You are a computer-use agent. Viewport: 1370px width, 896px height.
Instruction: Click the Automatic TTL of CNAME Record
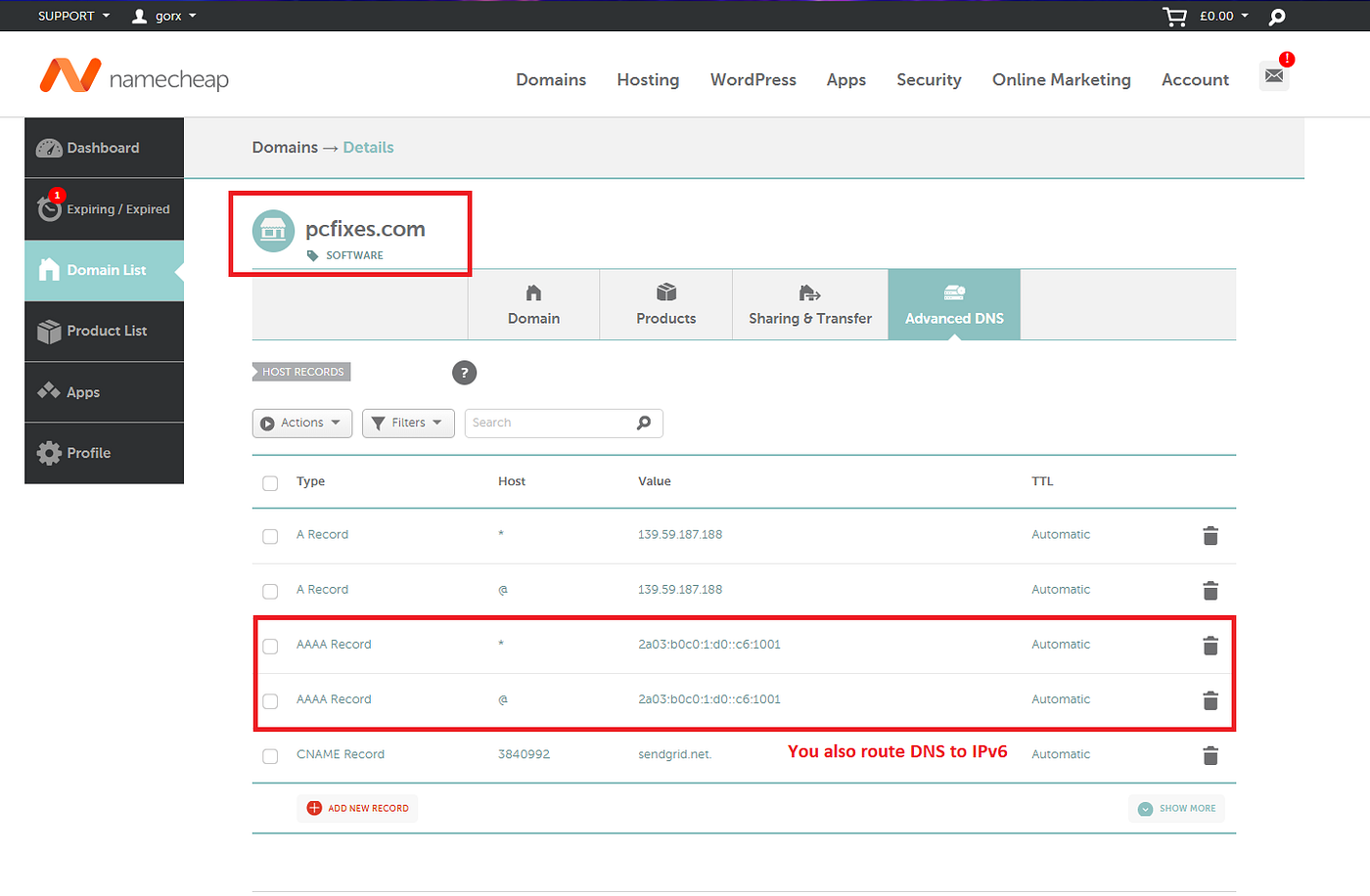(x=1061, y=754)
